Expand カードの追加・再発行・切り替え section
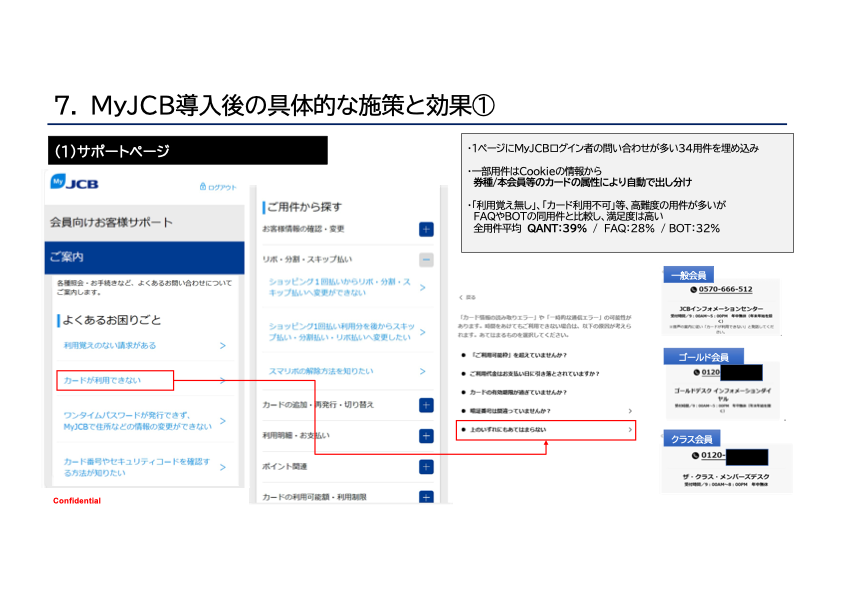842x595 pixels. click(x=426, y=405)
